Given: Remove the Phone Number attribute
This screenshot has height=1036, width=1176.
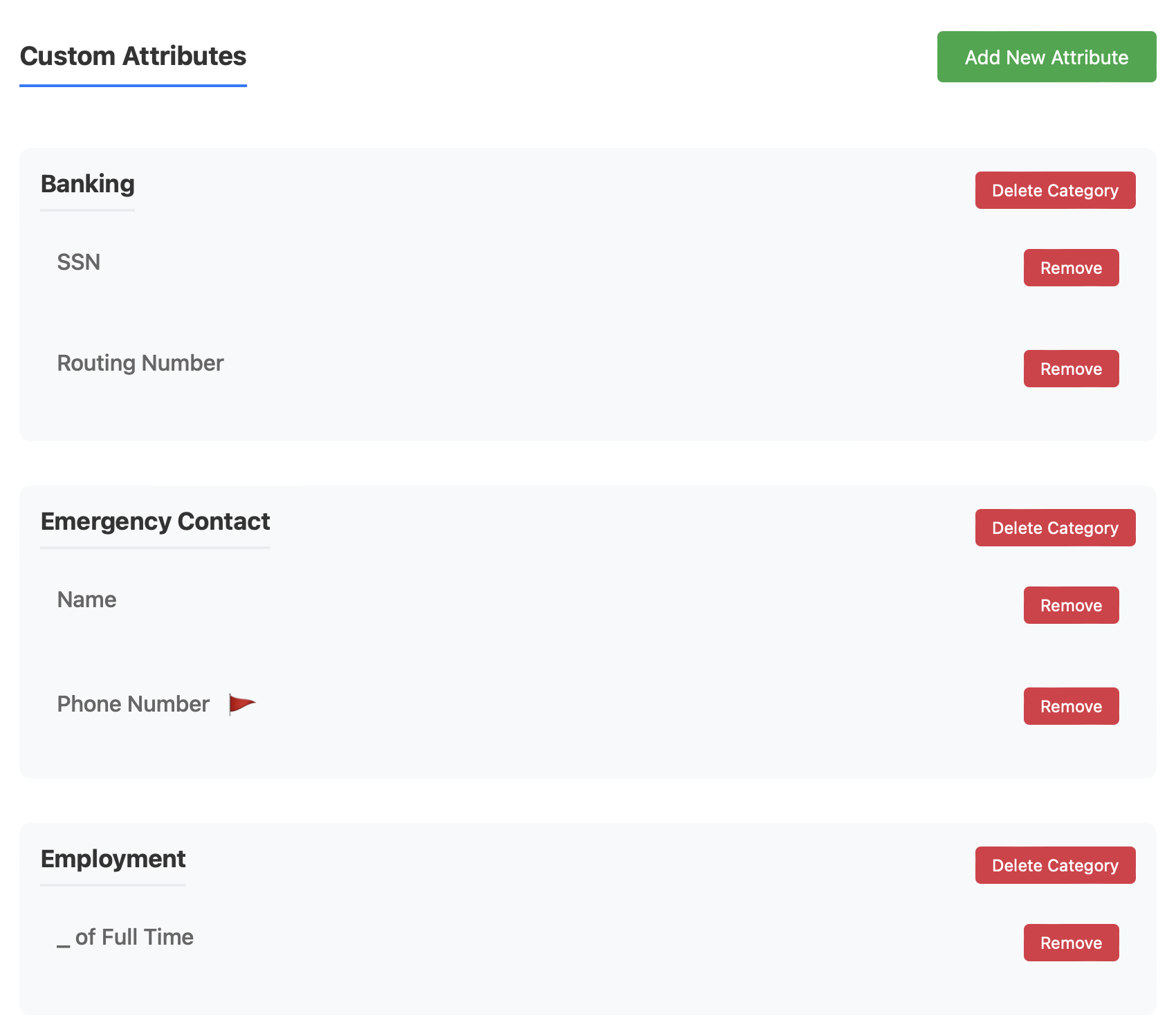Looking at the screenshot, I should 1071,706.
